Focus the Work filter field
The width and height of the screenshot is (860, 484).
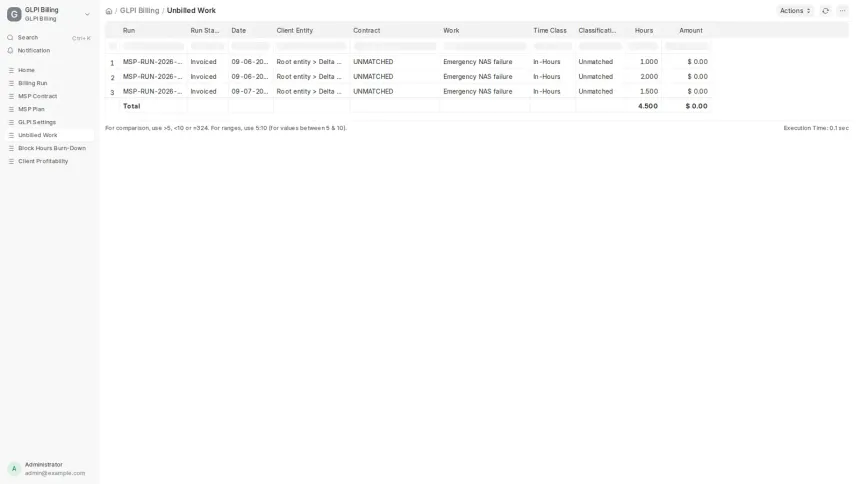[485, 46]
